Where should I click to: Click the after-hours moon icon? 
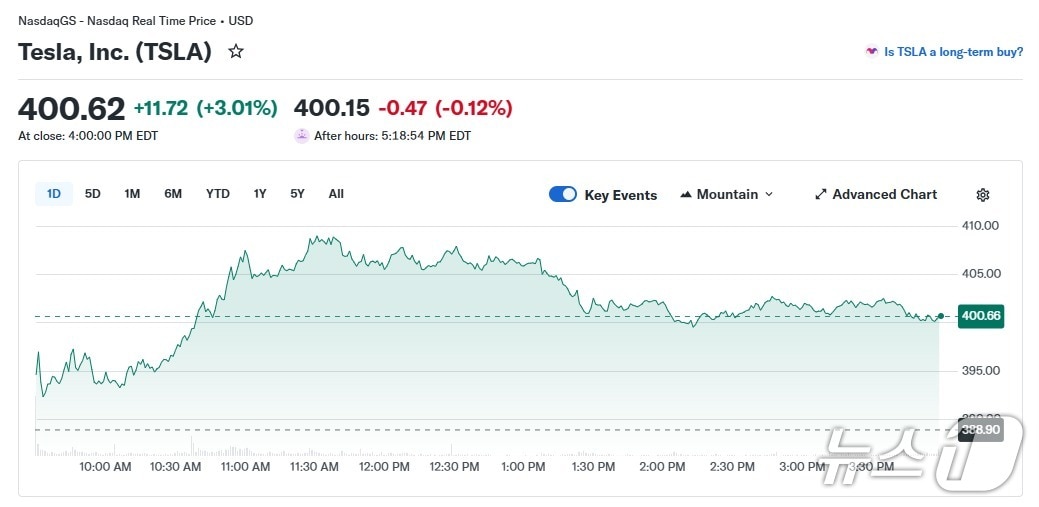click(x=302, y=136)
